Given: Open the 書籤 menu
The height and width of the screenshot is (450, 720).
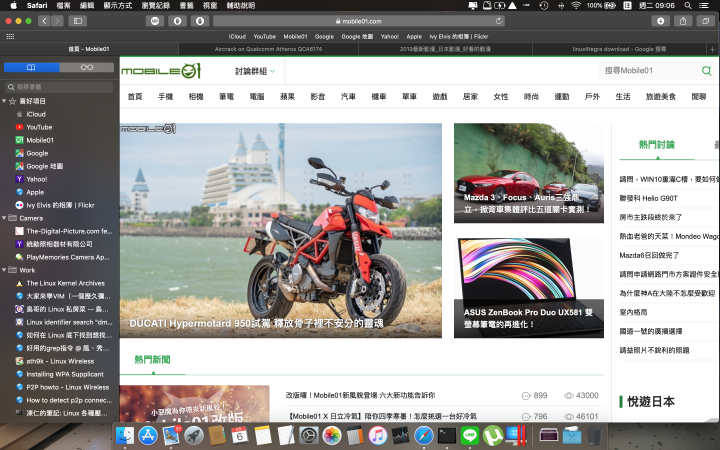Looking at the screenshot, I should point(186,6).
